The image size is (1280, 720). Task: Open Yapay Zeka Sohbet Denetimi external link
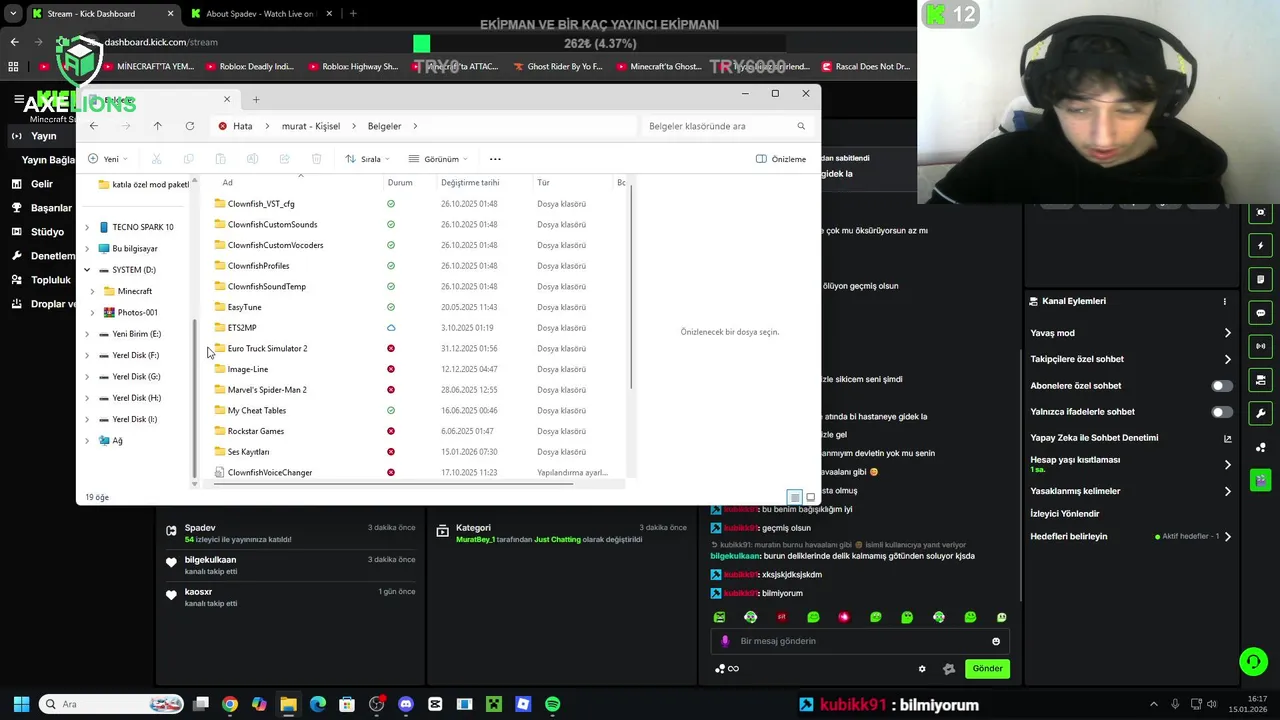pyautogui.click(x=1228, y=438)
